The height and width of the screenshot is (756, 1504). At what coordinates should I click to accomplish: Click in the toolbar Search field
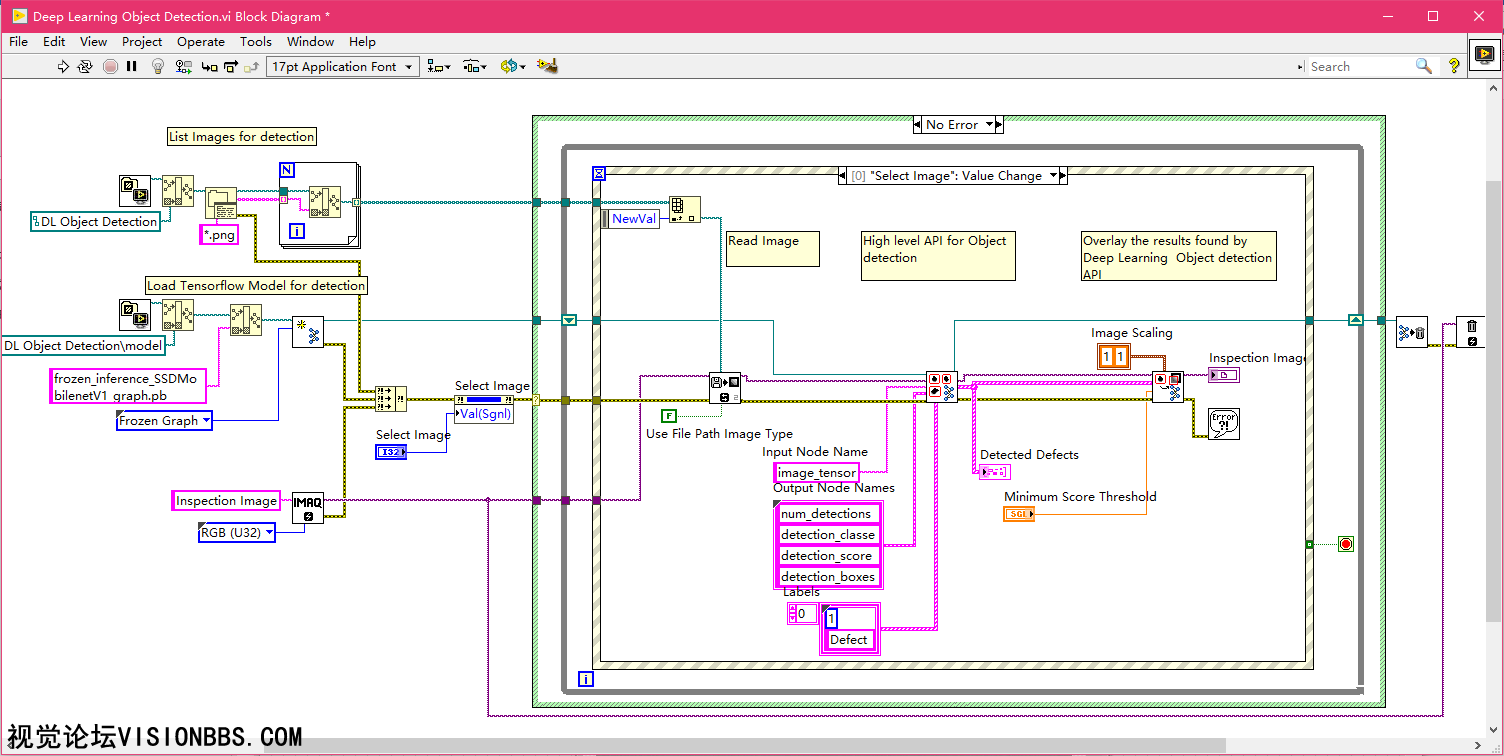coord(1360,67)
